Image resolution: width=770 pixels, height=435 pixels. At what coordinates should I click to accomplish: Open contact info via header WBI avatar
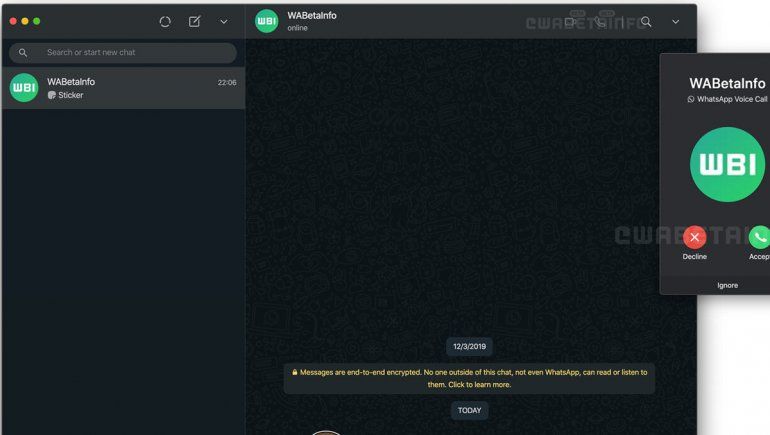coord(267,21)
